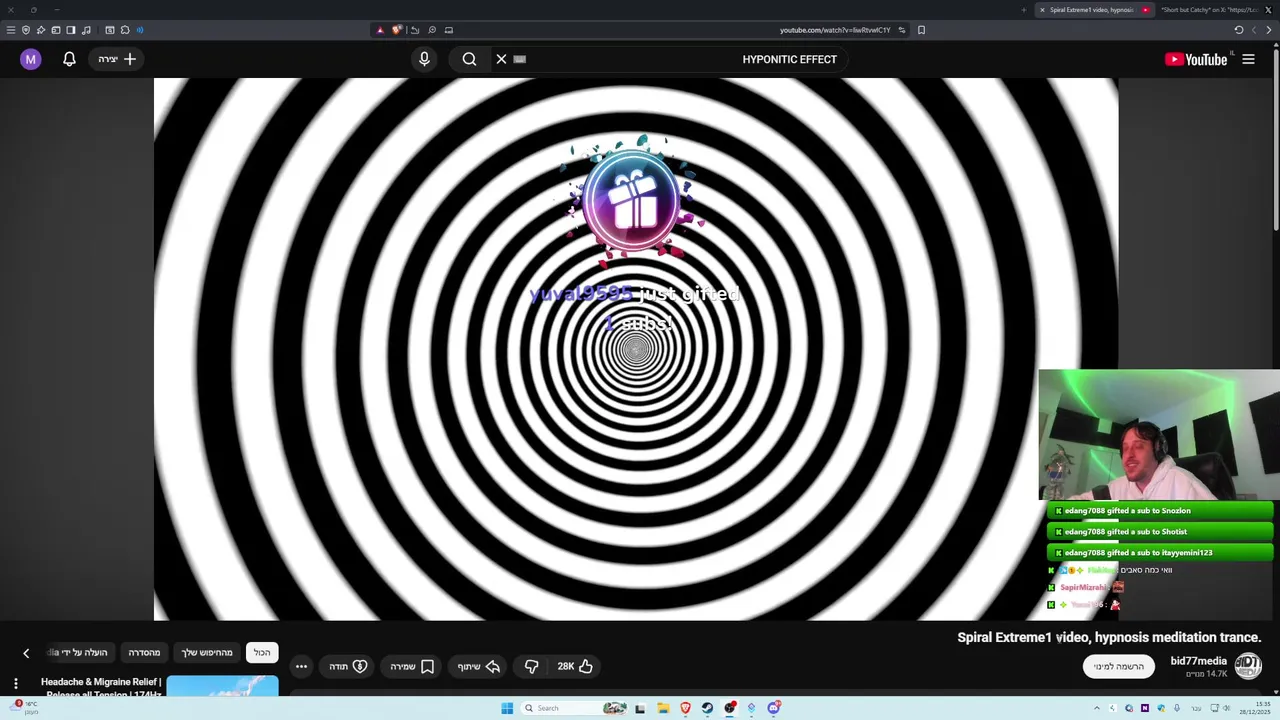Reload the page with the refresh icon

1239,30
